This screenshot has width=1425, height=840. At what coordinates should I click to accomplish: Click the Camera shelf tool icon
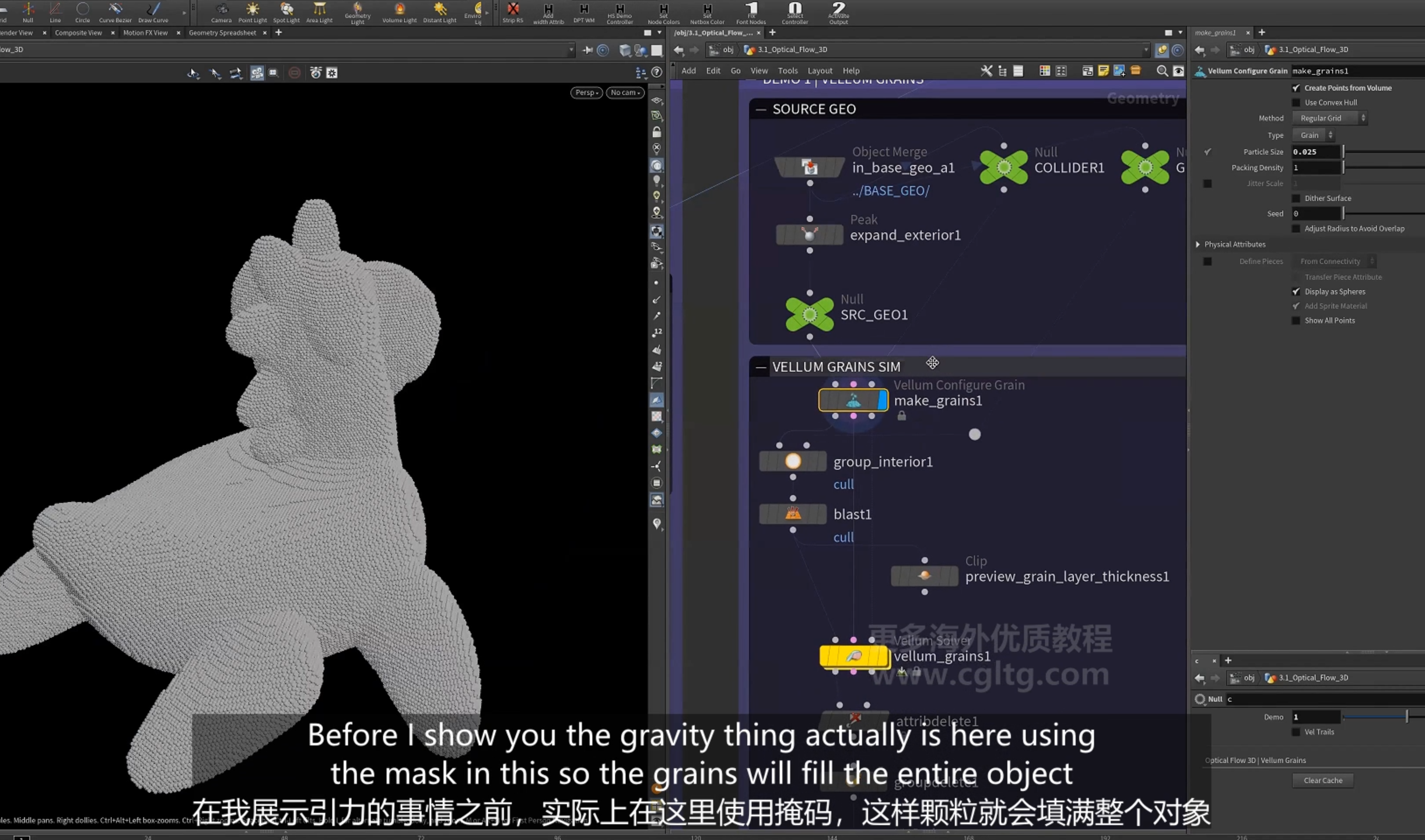pos(221,9)
